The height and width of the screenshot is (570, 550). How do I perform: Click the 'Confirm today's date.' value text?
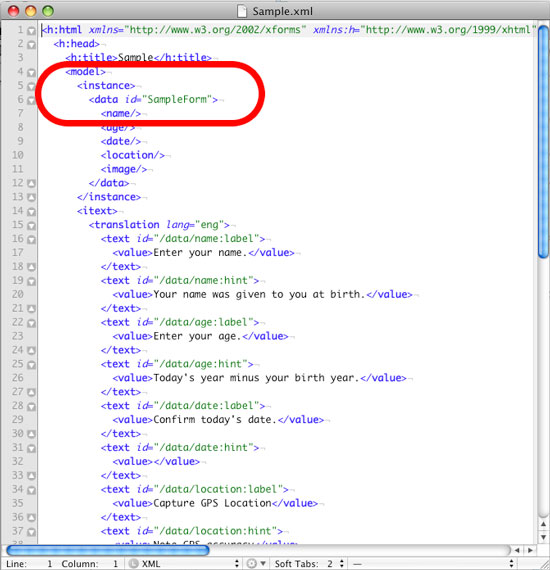tap(215, 420)
